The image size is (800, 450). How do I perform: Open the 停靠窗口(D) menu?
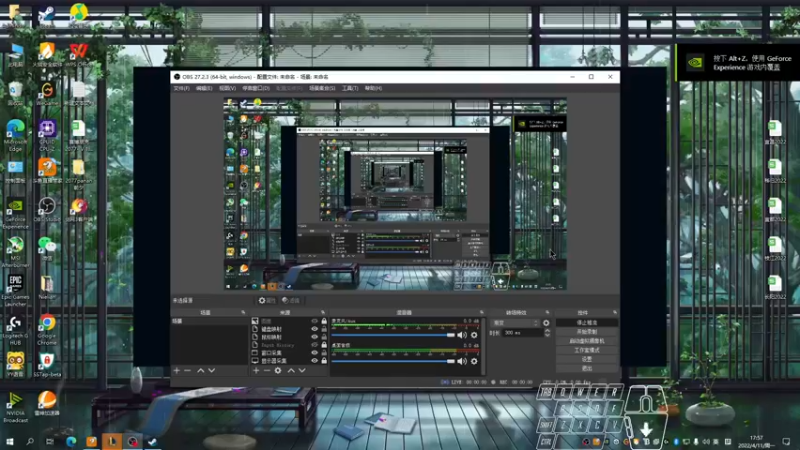tap(256, 88)
